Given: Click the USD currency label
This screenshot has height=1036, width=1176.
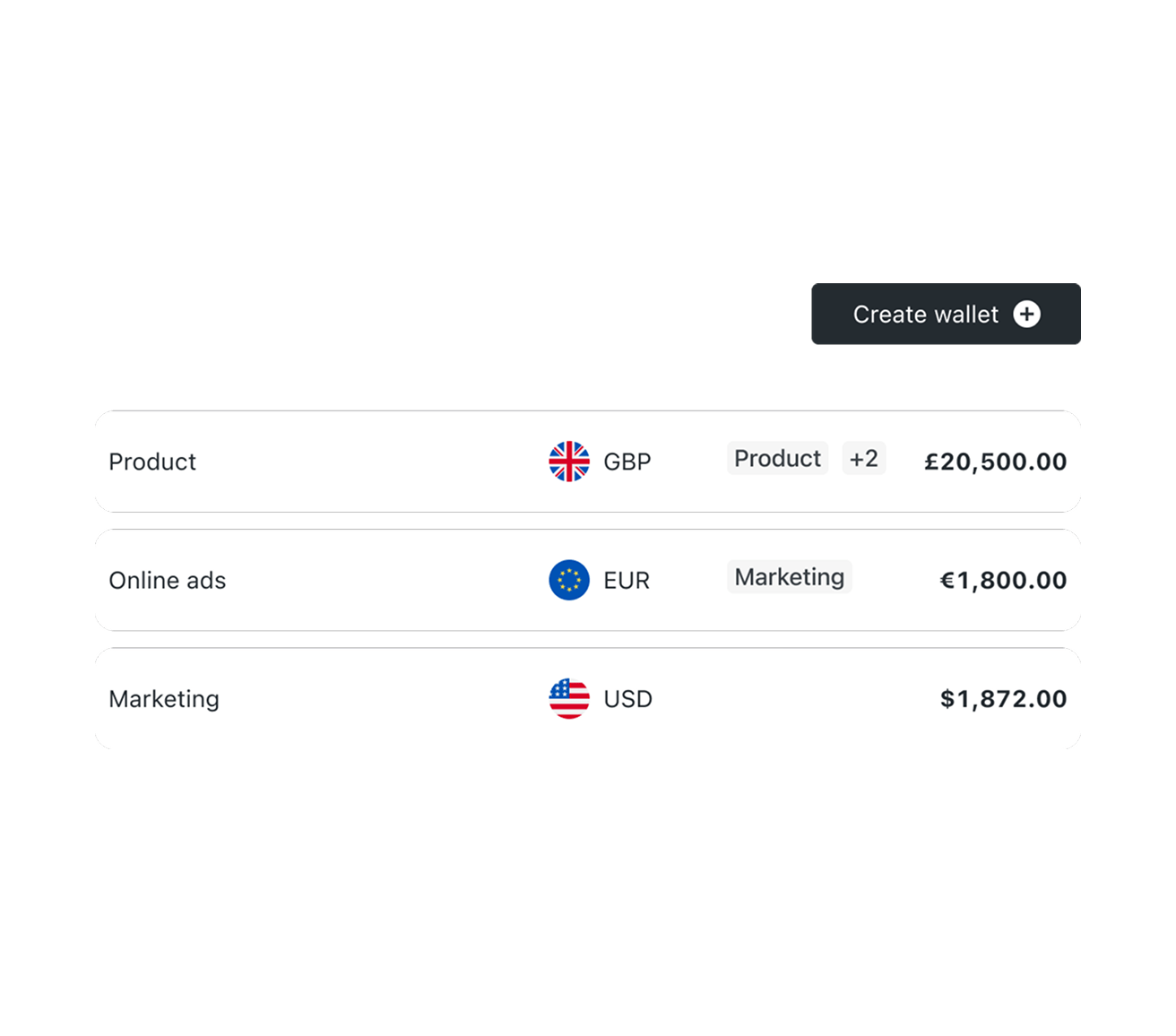Looking at the screenshot, I should coord(627,699).
